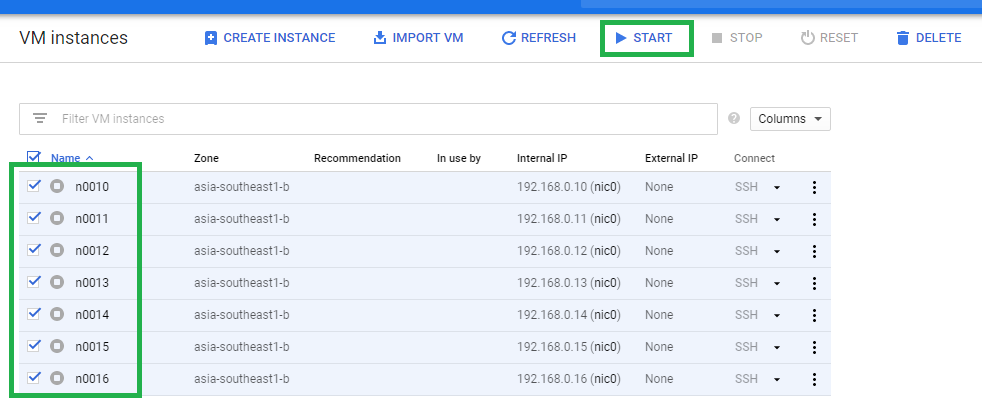This screenshot has width=982, height=411.
Task: Click the Import VM download icon
Action: pos(380,38)
